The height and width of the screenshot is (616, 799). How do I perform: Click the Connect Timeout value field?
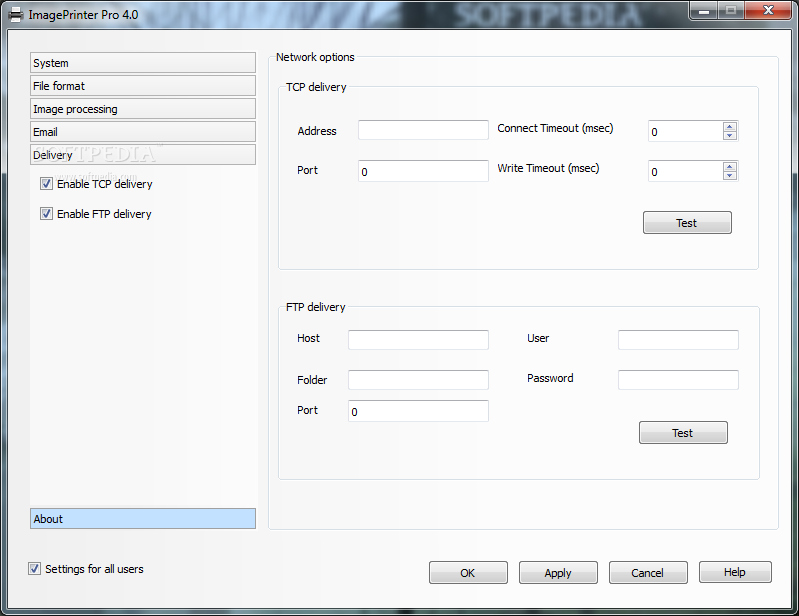point(685,131)
